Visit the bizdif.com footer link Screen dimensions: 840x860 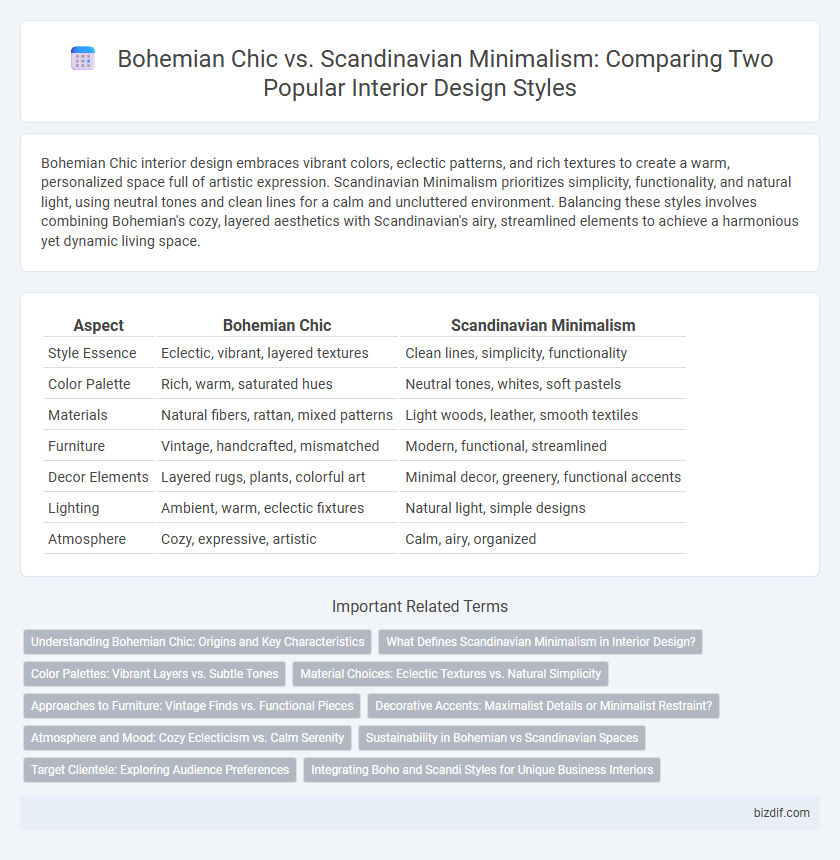(781, 813)
